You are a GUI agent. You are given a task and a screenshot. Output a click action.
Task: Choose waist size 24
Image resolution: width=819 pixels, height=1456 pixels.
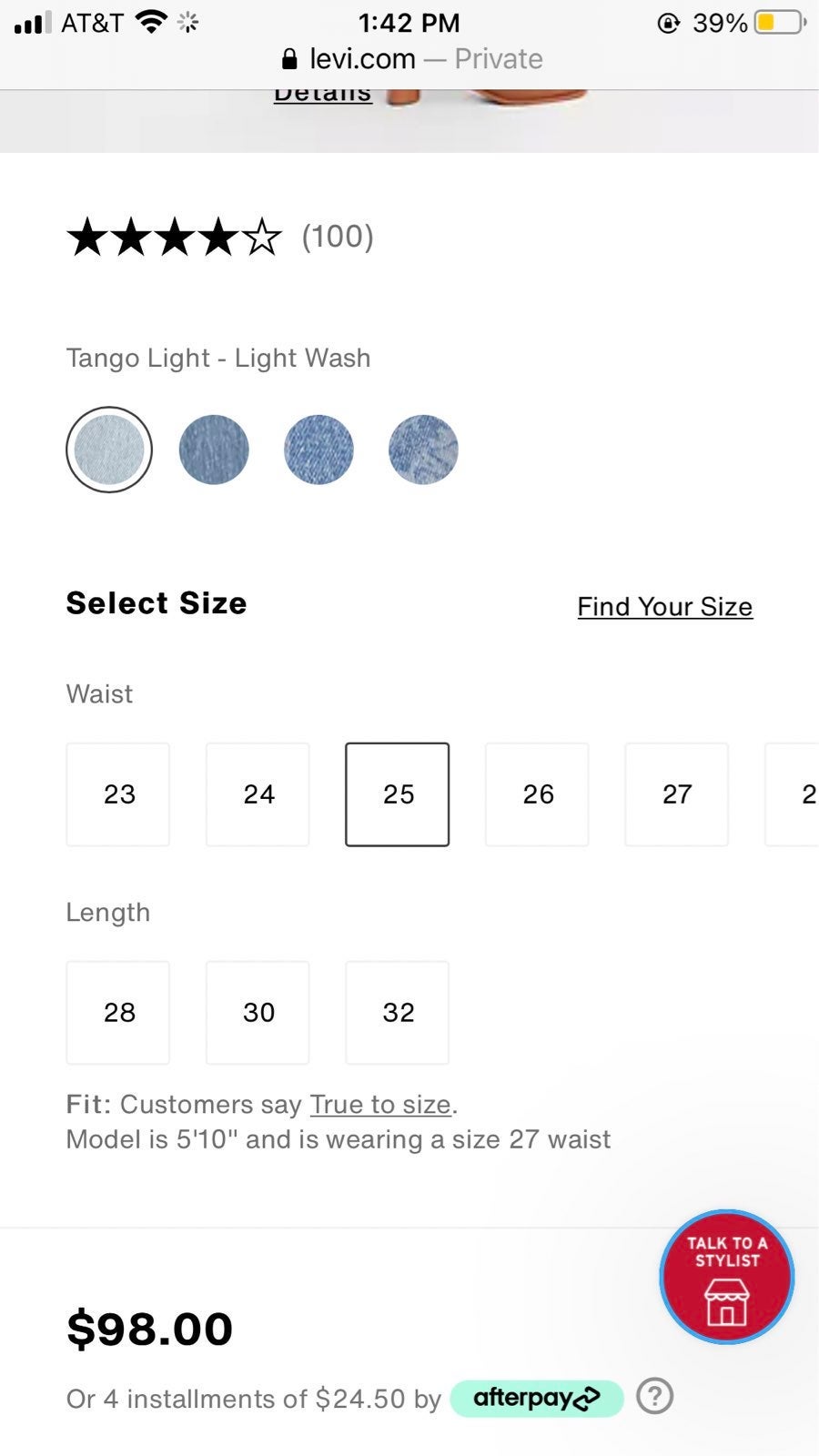coord(258,794)
